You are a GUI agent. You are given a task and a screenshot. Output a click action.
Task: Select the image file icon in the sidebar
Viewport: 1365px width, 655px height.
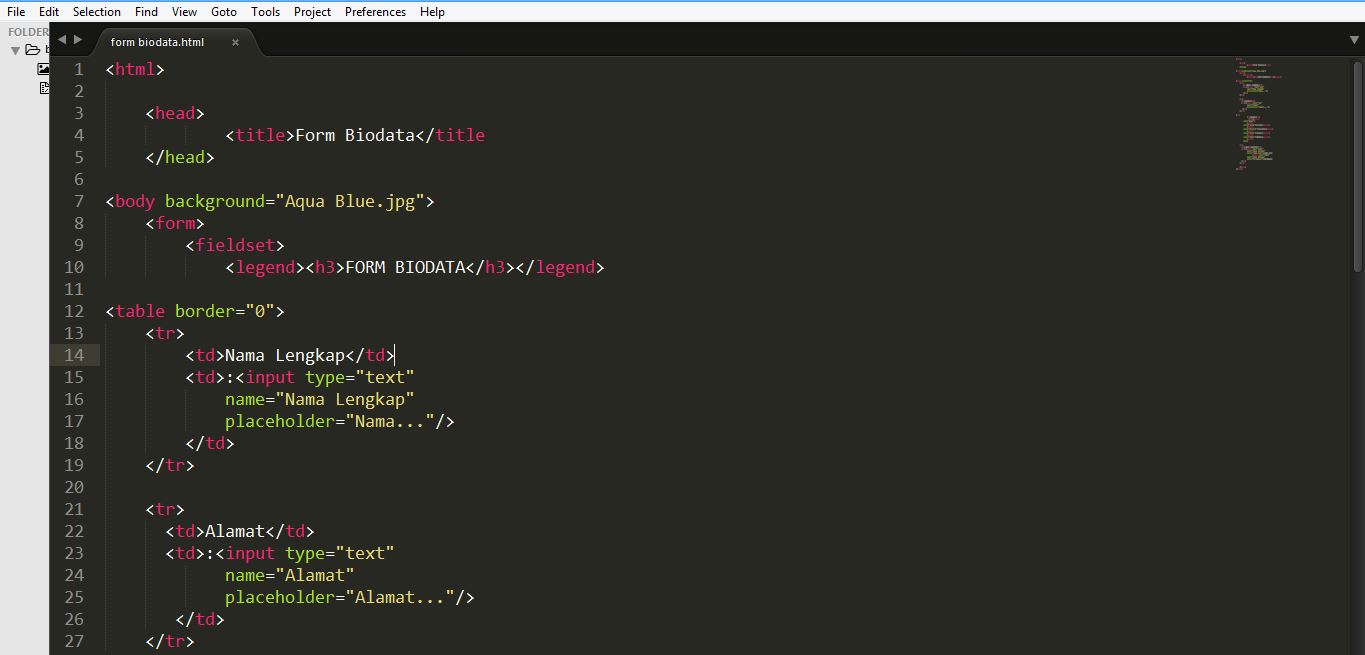click(43, 69)
